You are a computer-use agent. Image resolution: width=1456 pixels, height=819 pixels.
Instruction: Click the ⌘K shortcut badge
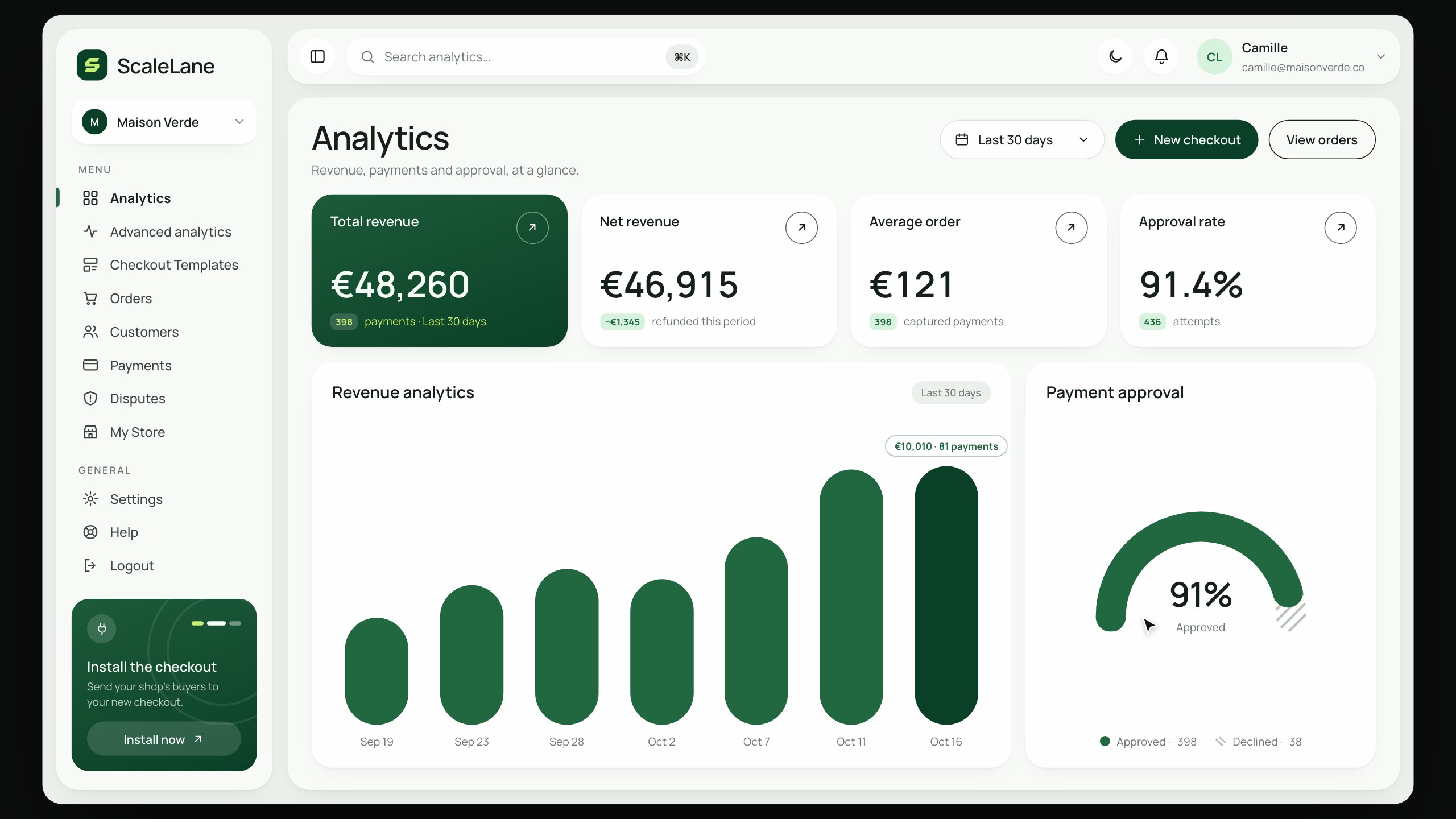coord(682,57)
